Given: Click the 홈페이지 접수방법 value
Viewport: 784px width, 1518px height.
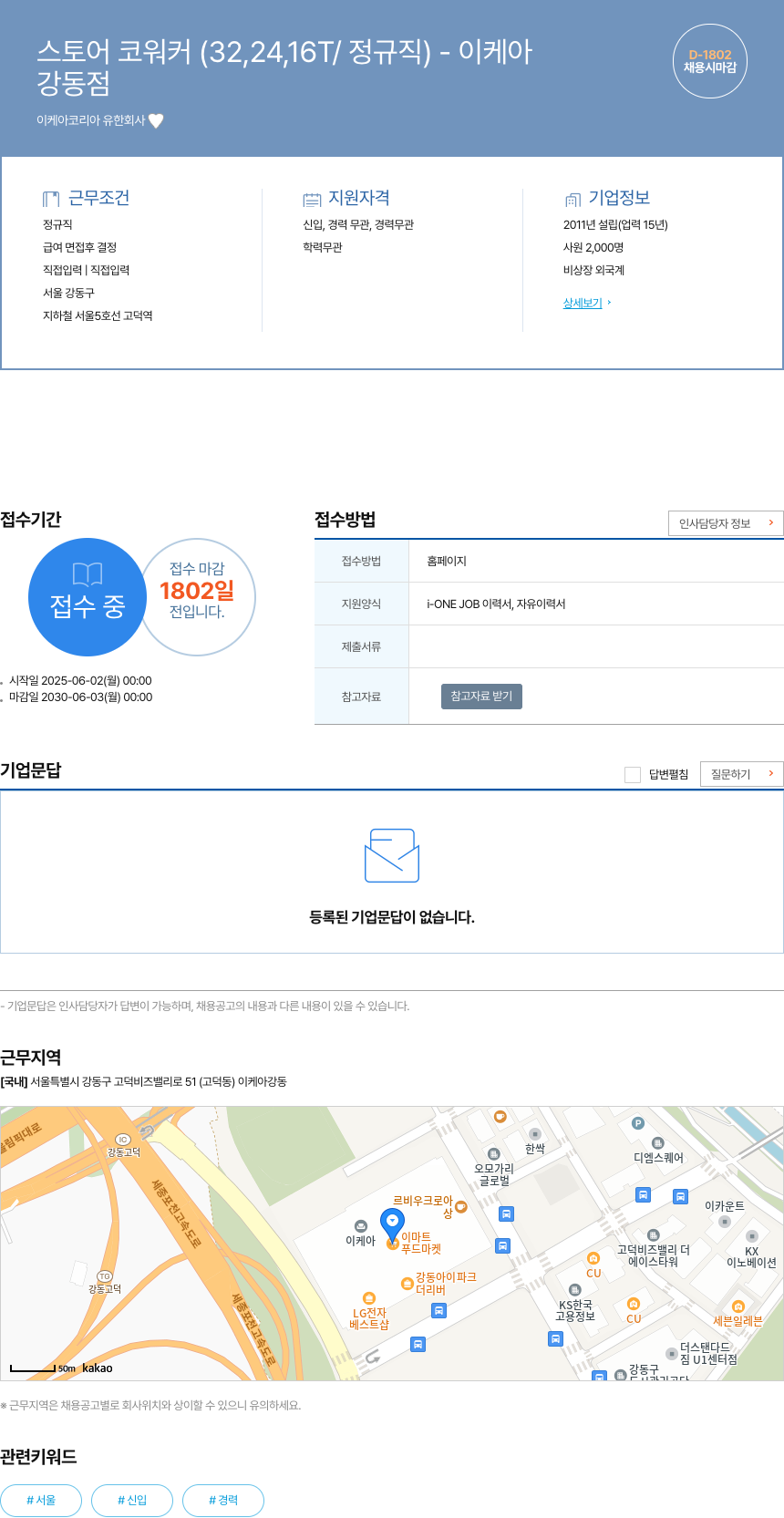Looking at the screenshot, I should click(x=447, y=562).
